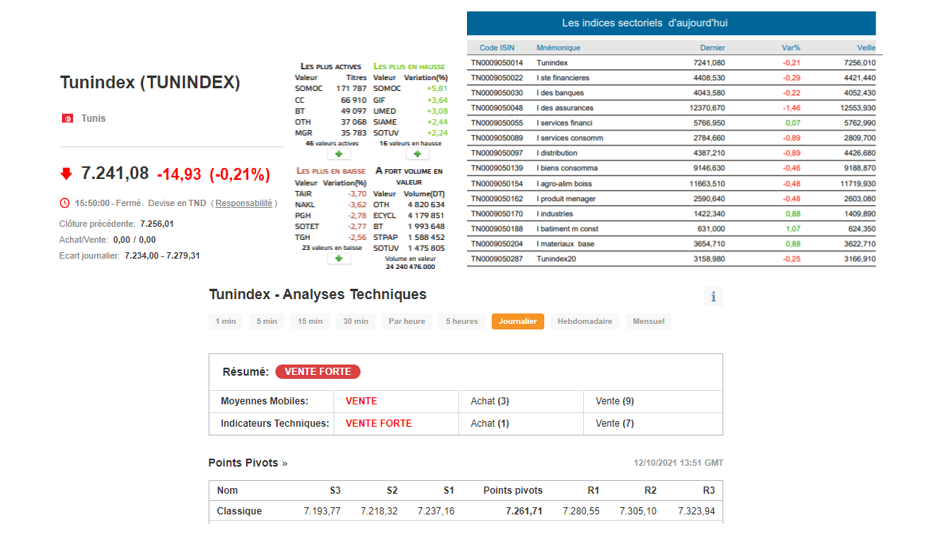Screen dimensions: 926x541
Task: Click the red clock icon near 15:50:00
Action: 65,203
